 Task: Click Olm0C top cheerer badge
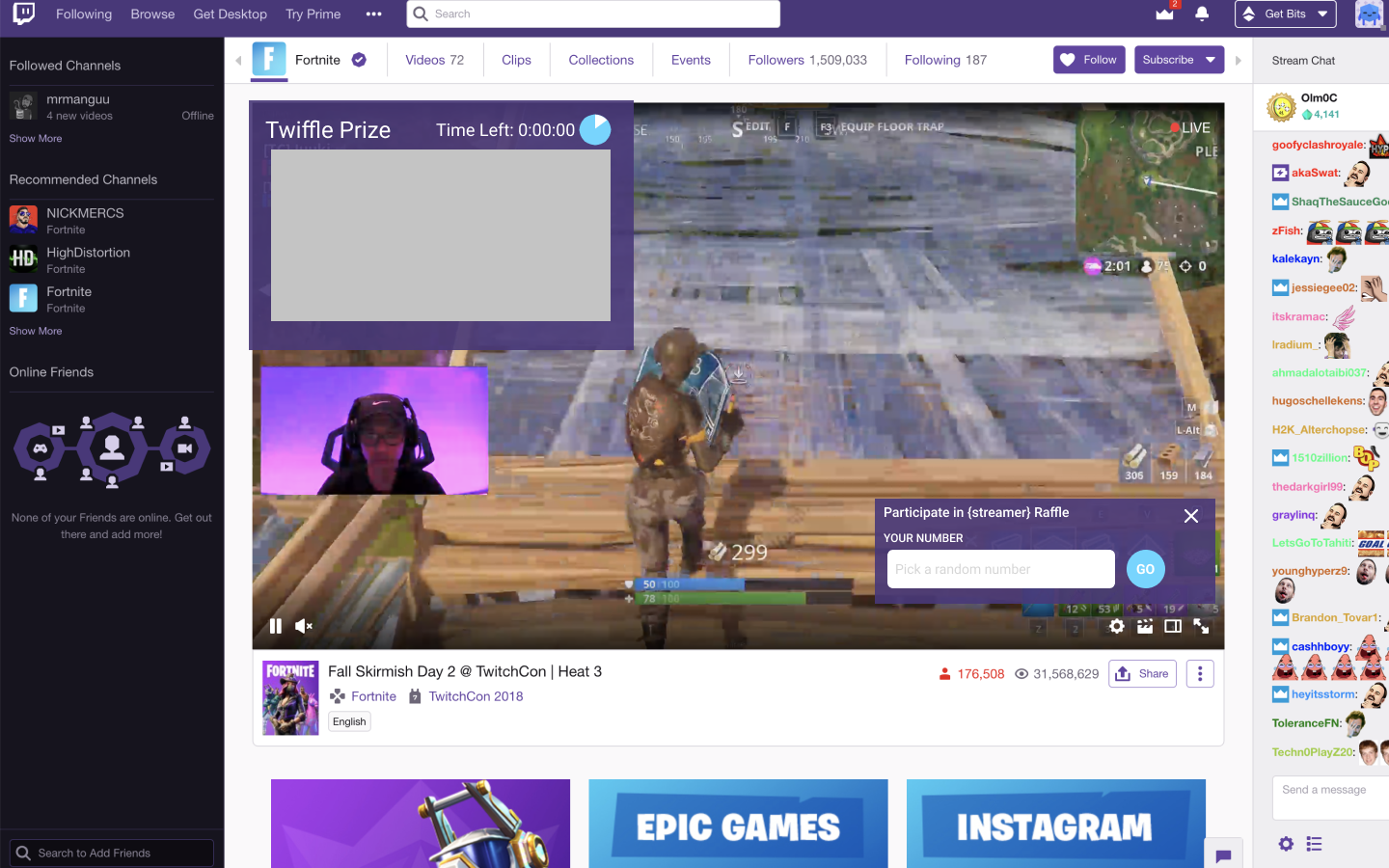pos(1281,106)
